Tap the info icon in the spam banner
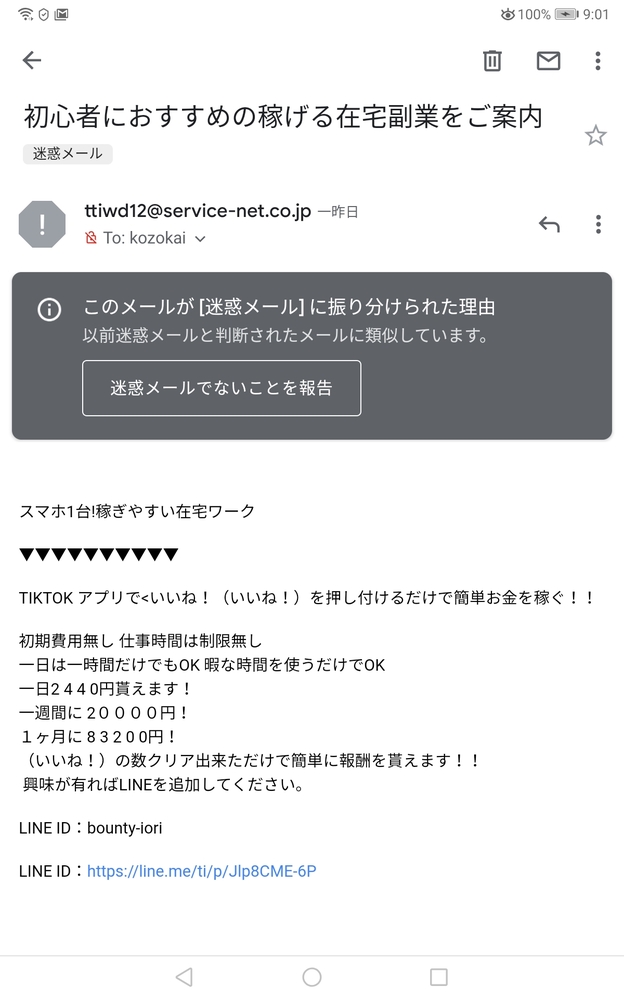 click(49, 310)
